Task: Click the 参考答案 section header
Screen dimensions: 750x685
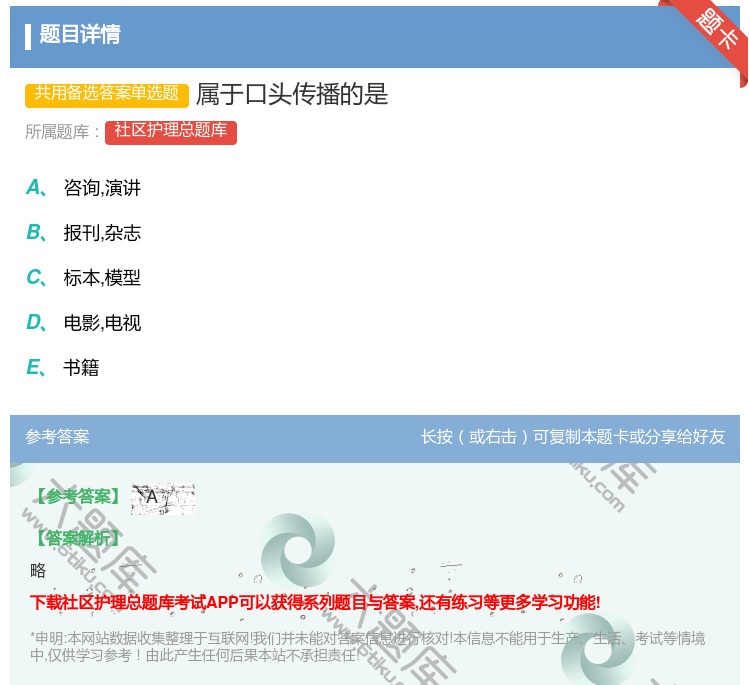Action: [57, 437]
